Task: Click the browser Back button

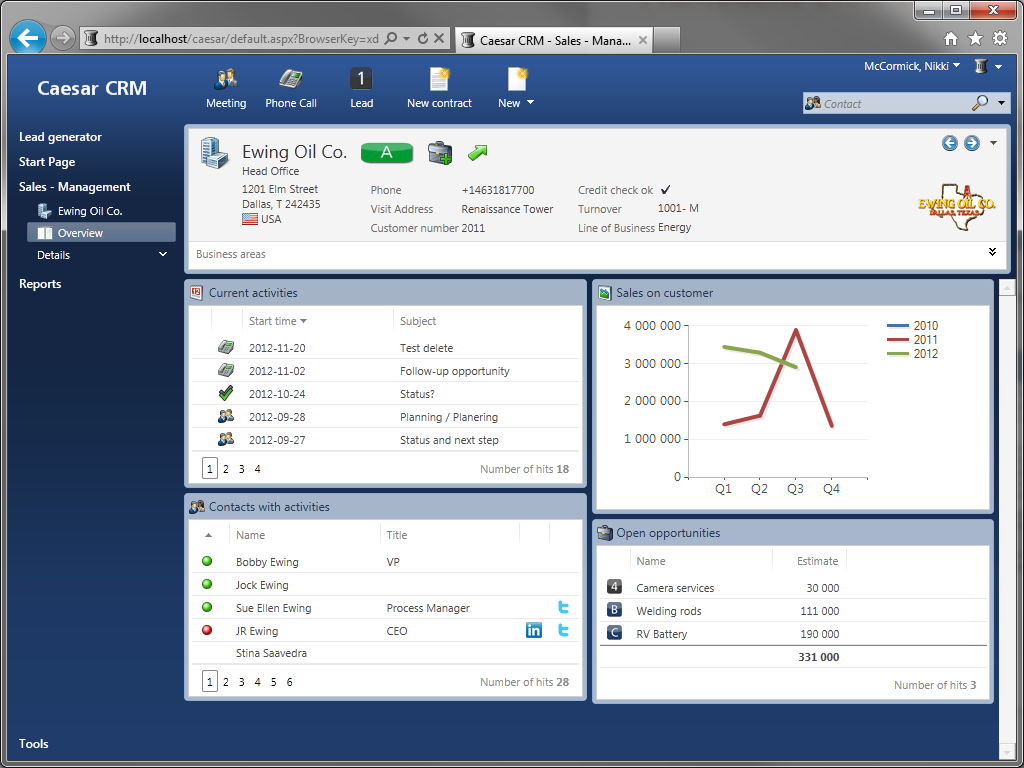Action: pyautogui.click(x=27, y=39)
